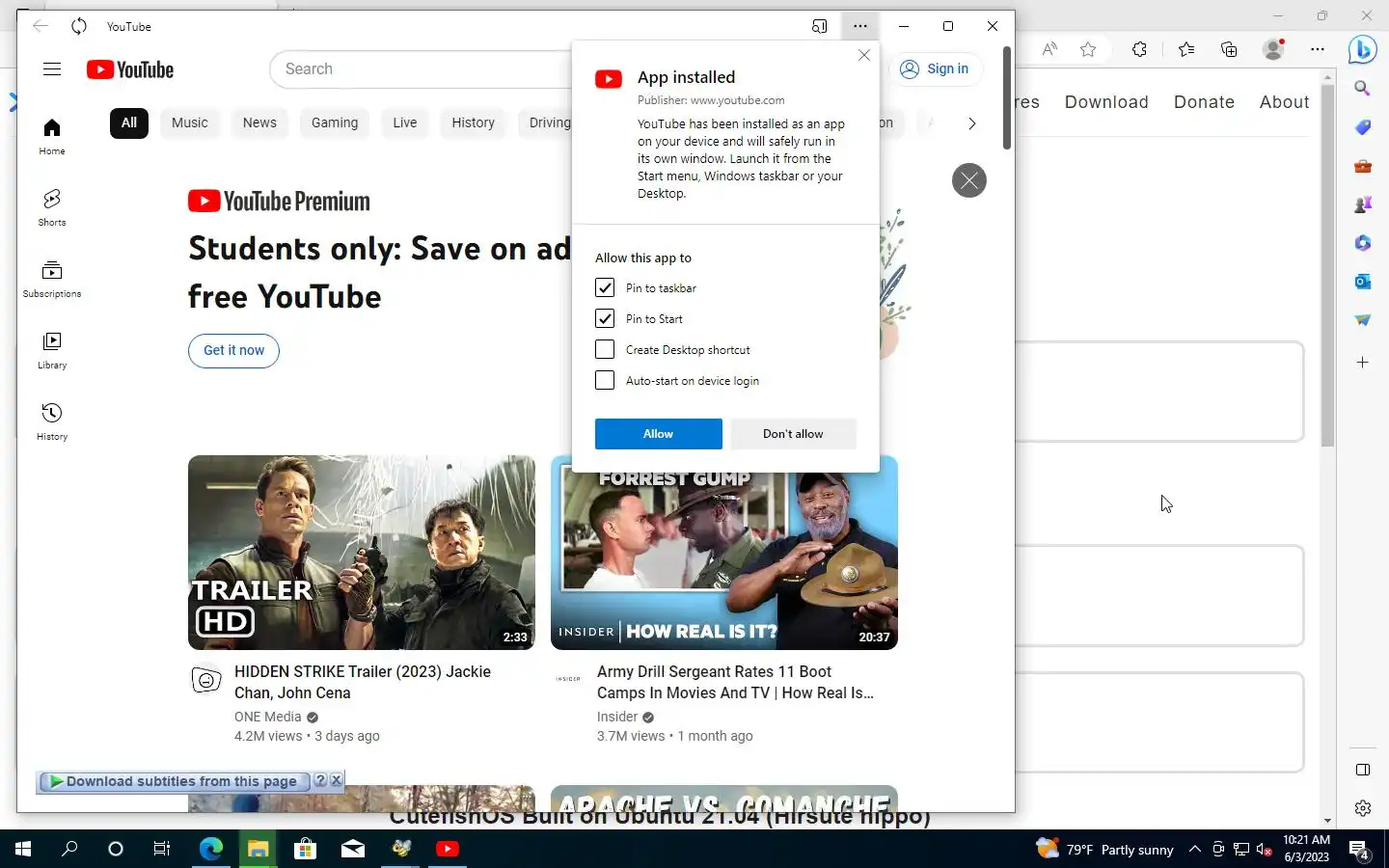Select the History filter chip
Image resolution: width=1389 pixels, height=868 pixels.
(473, 122)
